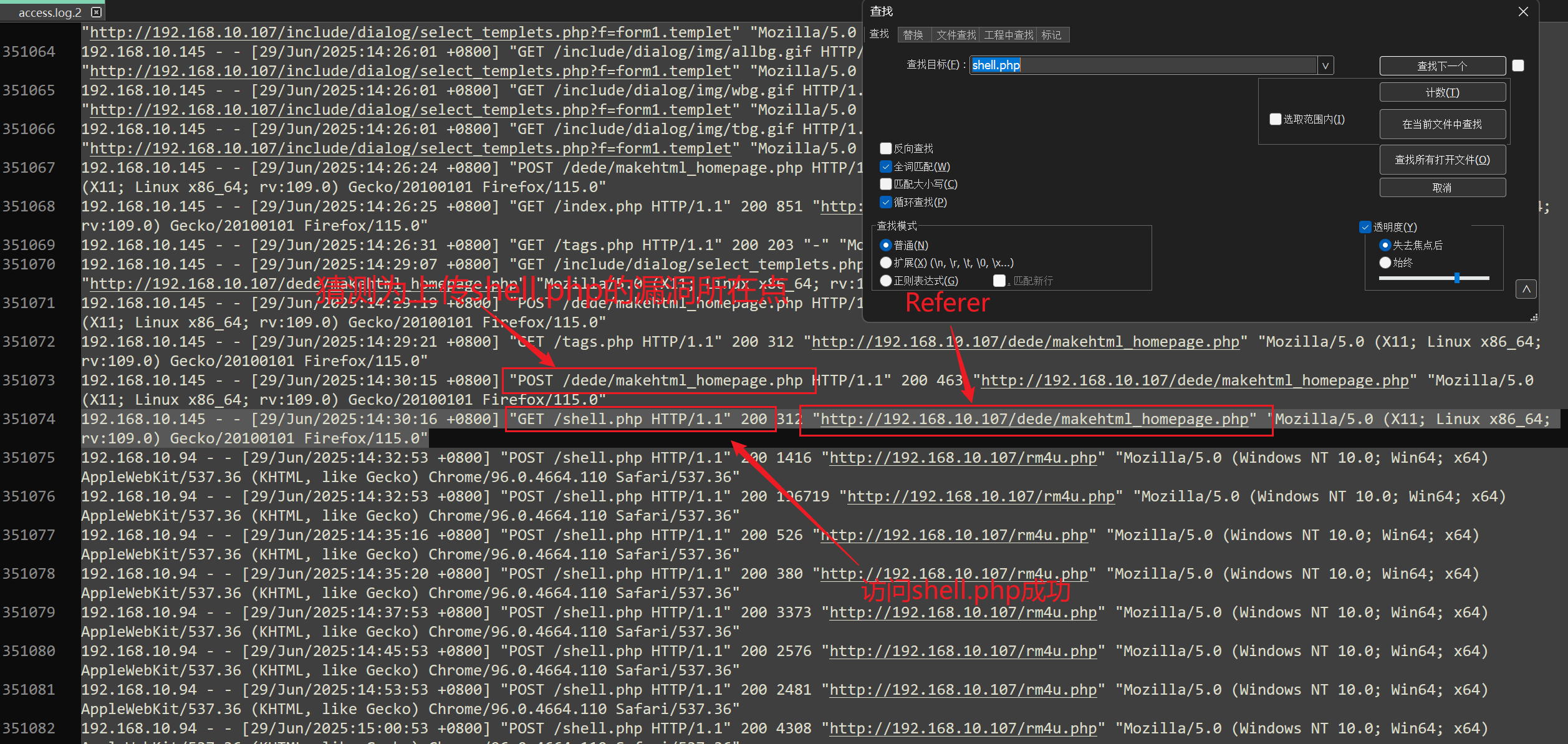Click the shell.php search input field

pos(1142,65)
